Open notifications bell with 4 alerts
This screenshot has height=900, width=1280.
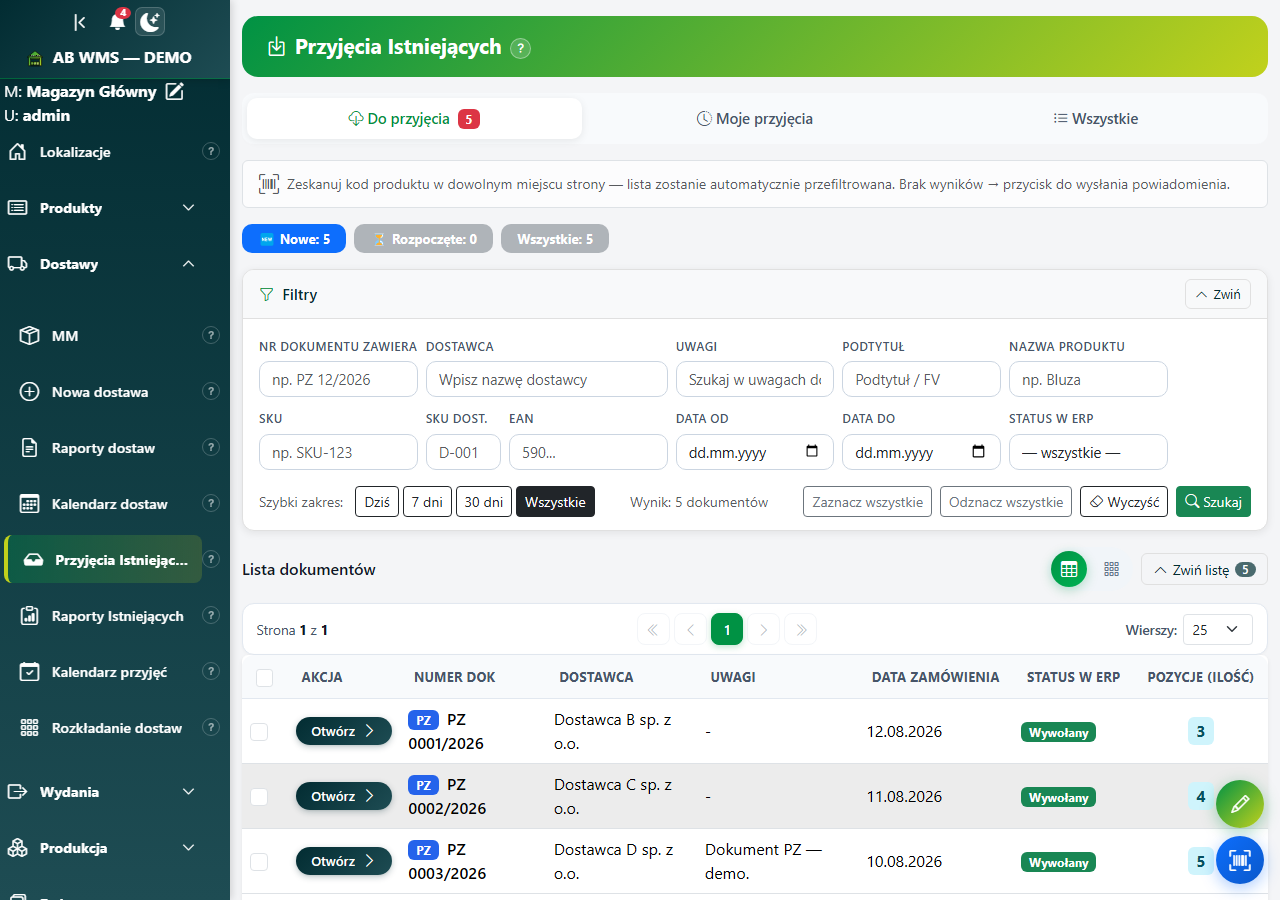point(118,21)
